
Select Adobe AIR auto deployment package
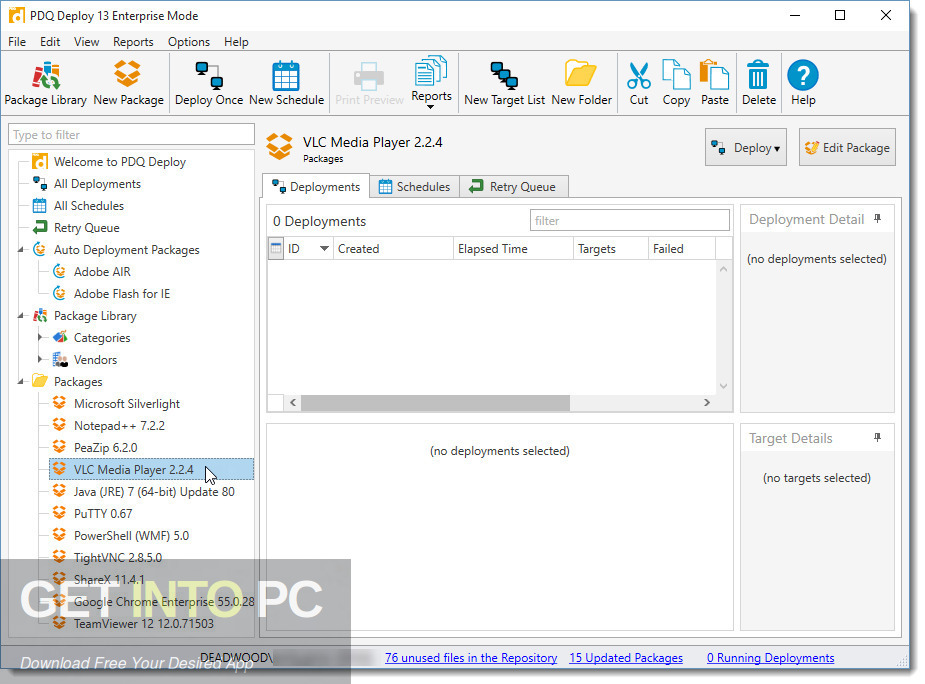[102, 271]
